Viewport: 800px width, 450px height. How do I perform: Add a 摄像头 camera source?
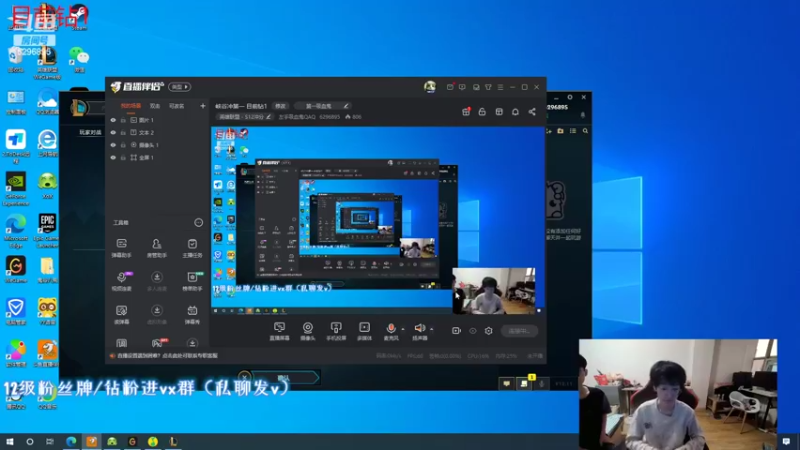pyautogui.click(x=308, y=331)
